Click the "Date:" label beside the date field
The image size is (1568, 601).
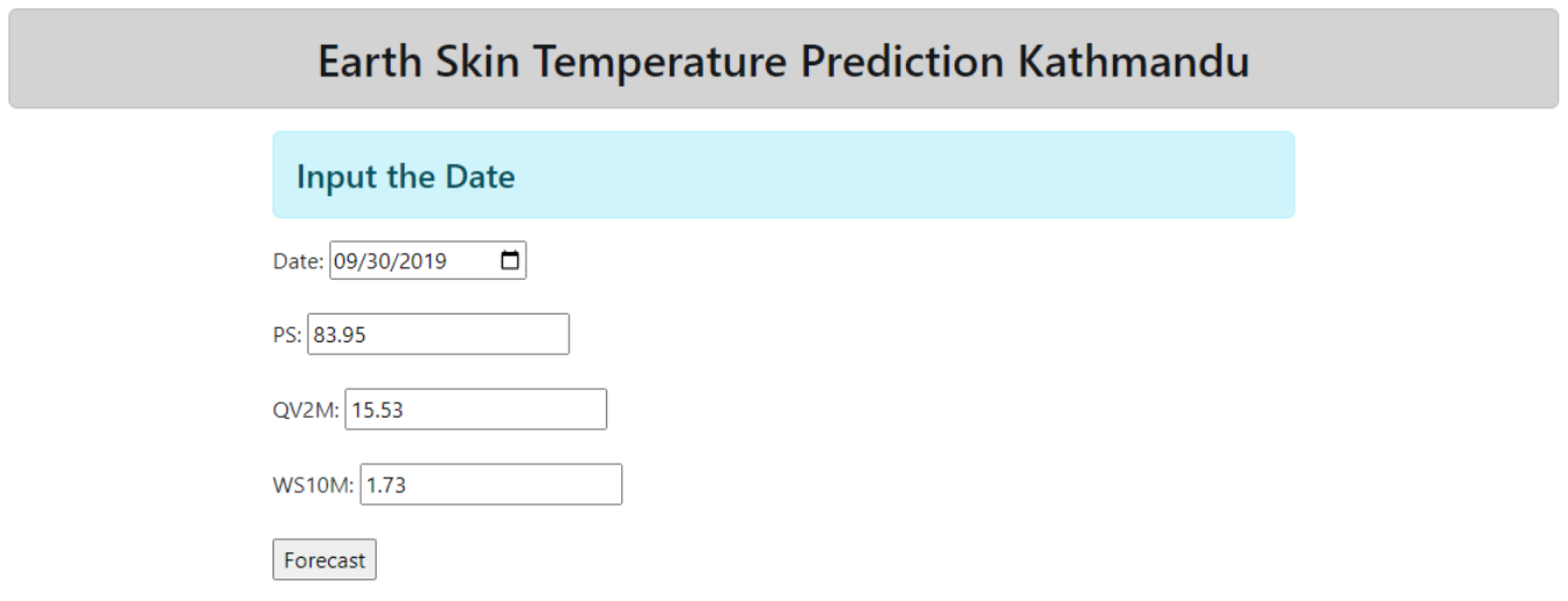[x=298, y=261]
